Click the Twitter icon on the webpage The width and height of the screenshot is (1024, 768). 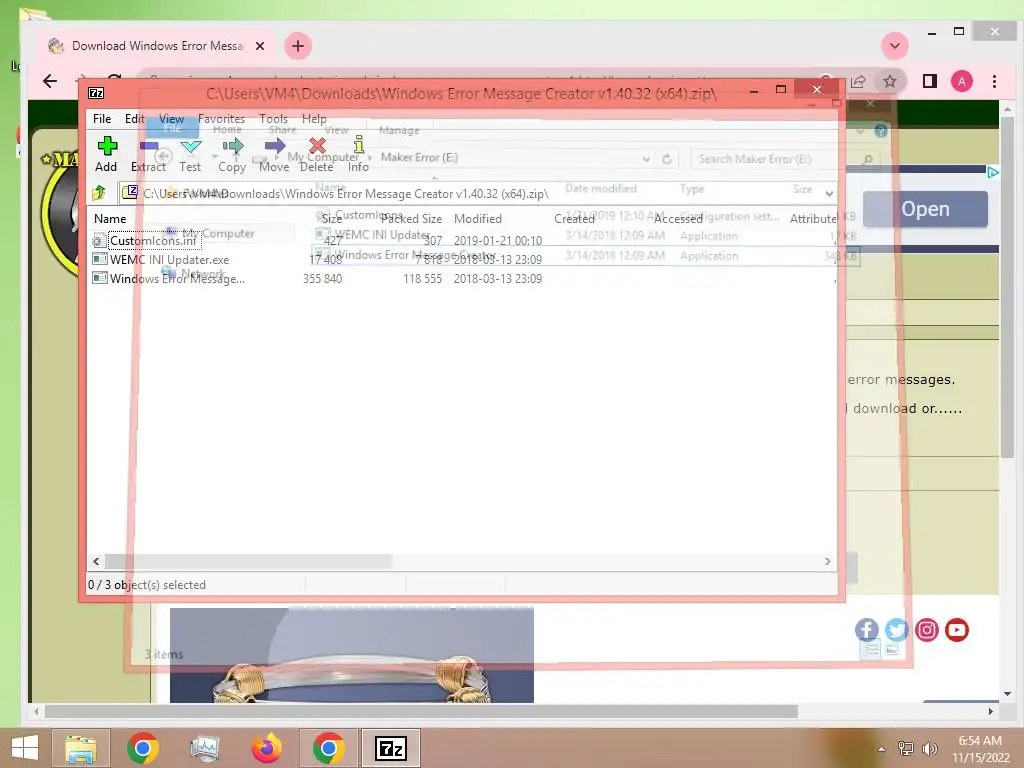click(897, 630)
